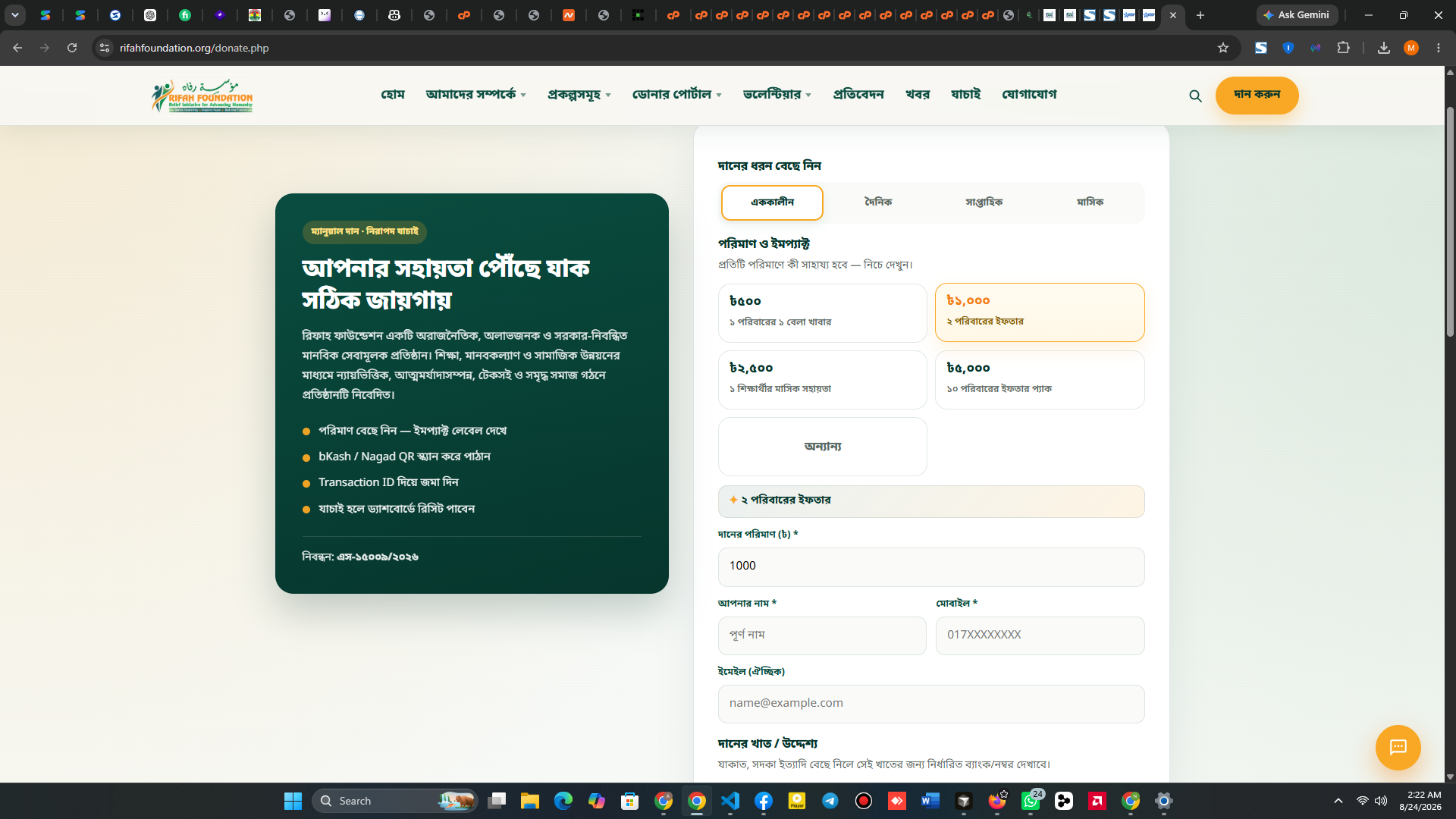Go back to the previous page
1456x819 pixels.
pos(17,48)
